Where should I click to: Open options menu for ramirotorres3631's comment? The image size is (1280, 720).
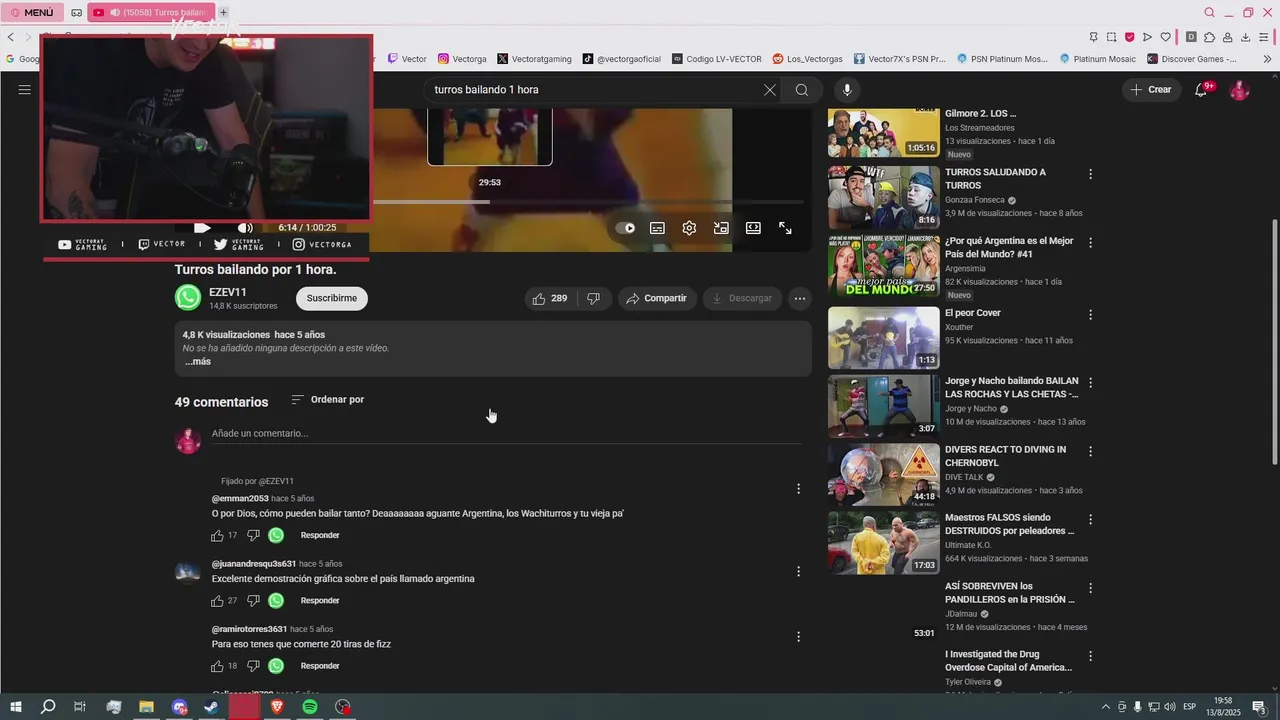coord(798,636)
